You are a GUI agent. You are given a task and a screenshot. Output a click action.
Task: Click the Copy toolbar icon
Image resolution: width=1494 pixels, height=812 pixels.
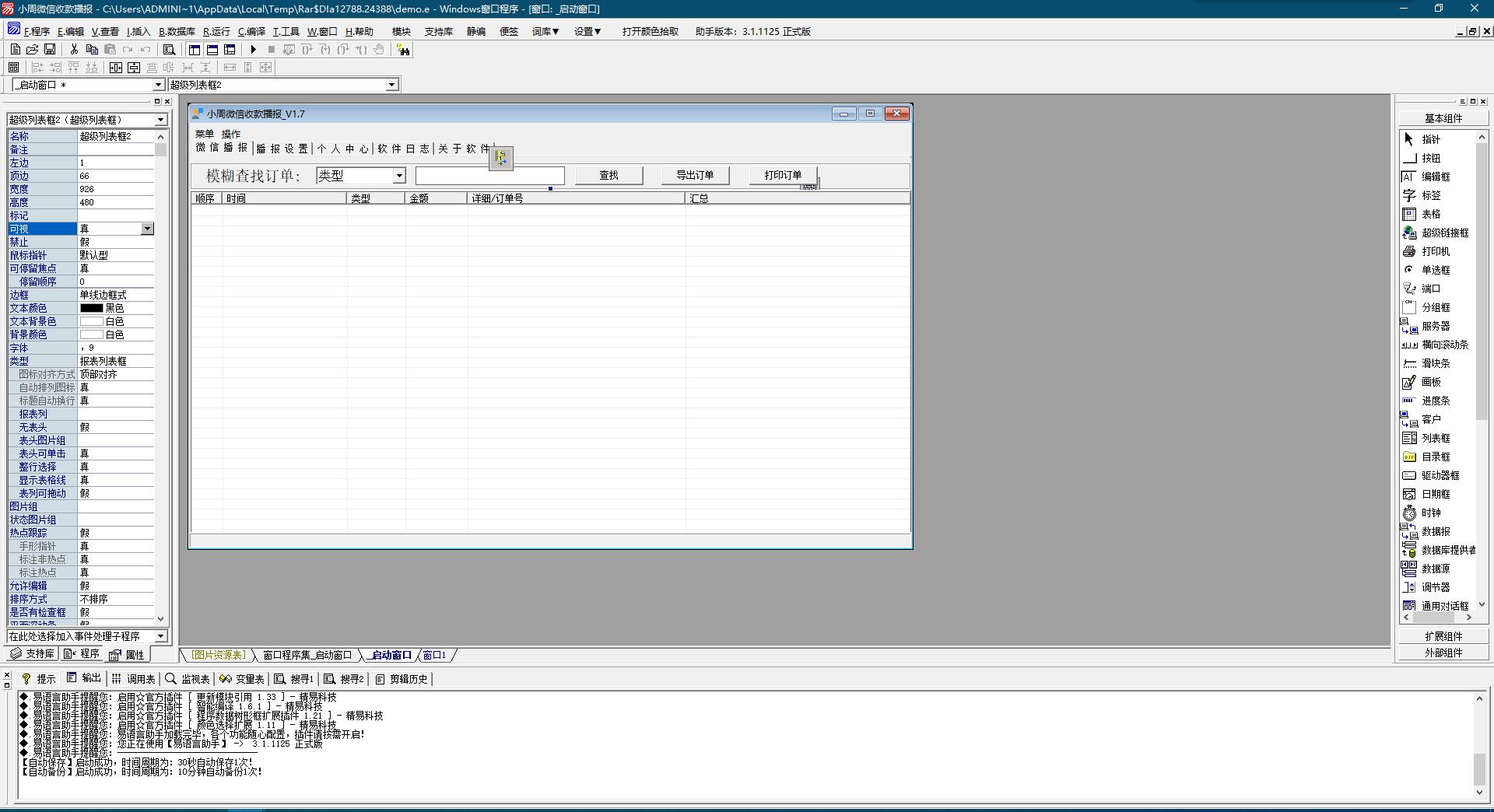(92, 49)
